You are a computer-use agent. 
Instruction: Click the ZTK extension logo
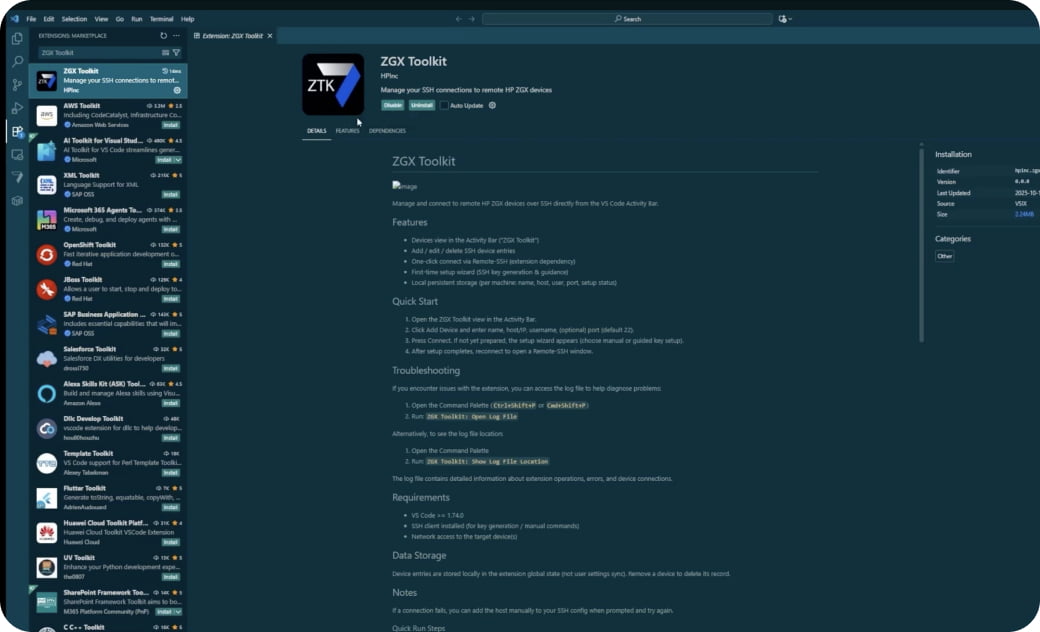(x=333, y=84)
